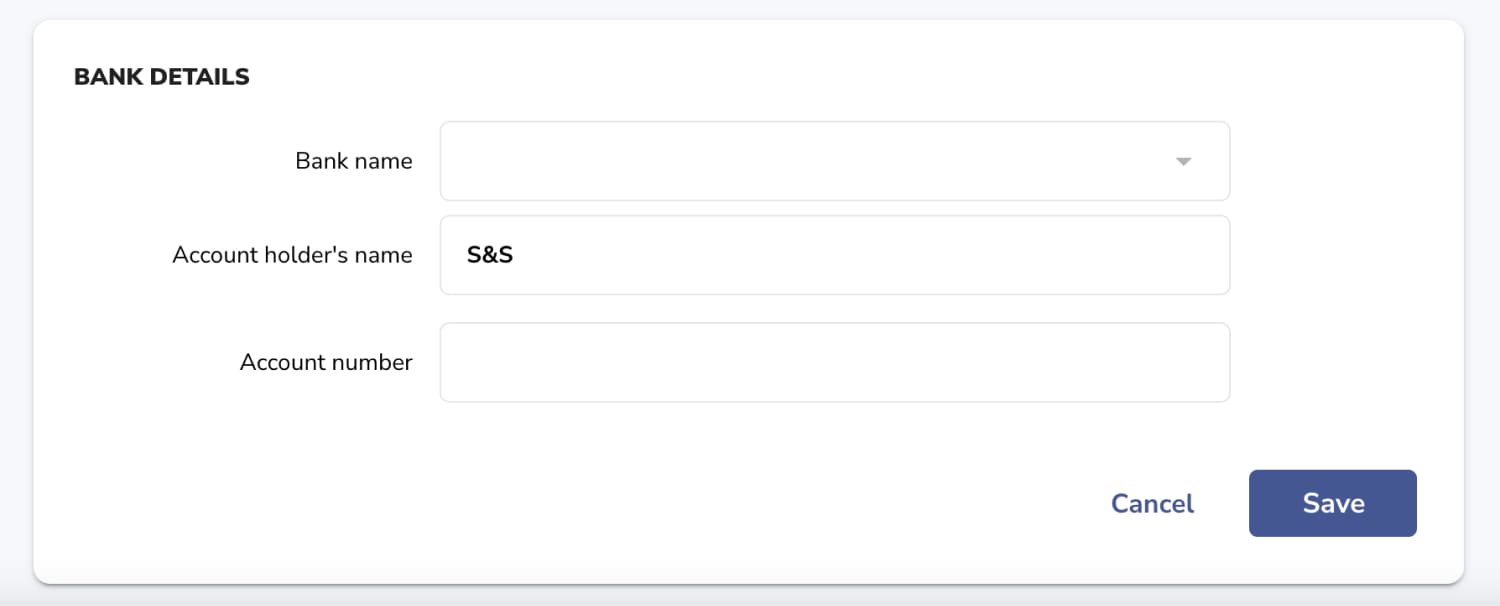Click into the Account number field
Screen dimensions: 1500x606
tap(835, 362)
